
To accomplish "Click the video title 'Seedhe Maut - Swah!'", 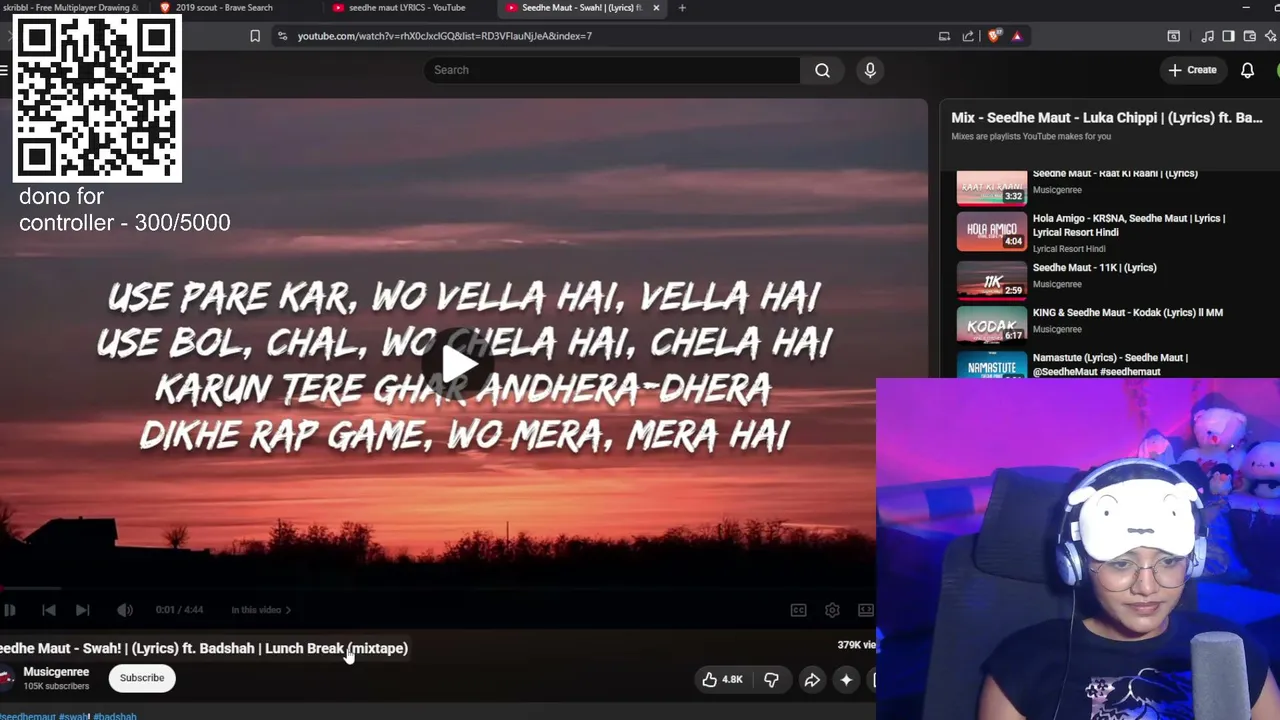I will 204,648.
